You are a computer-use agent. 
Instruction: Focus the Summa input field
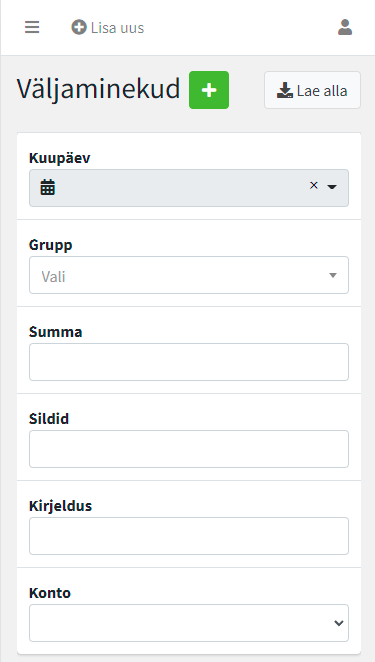189,362
